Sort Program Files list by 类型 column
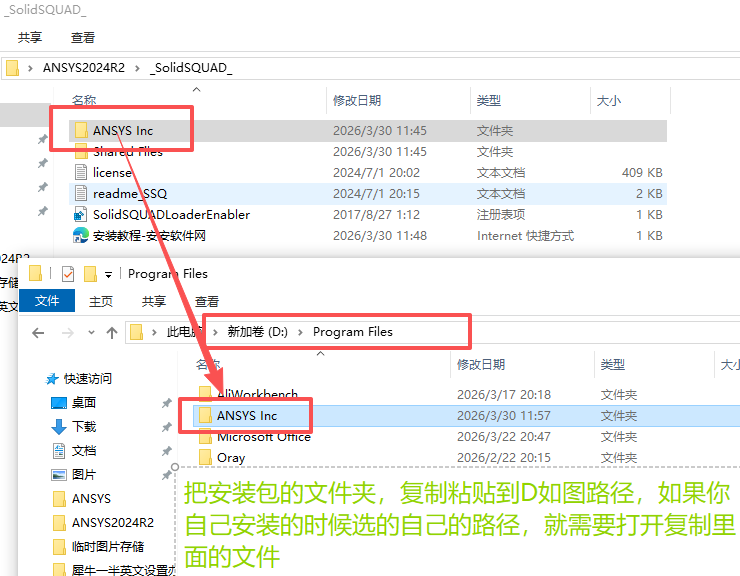The width and height of the screenshot is (740, 576). click(613, 364)
